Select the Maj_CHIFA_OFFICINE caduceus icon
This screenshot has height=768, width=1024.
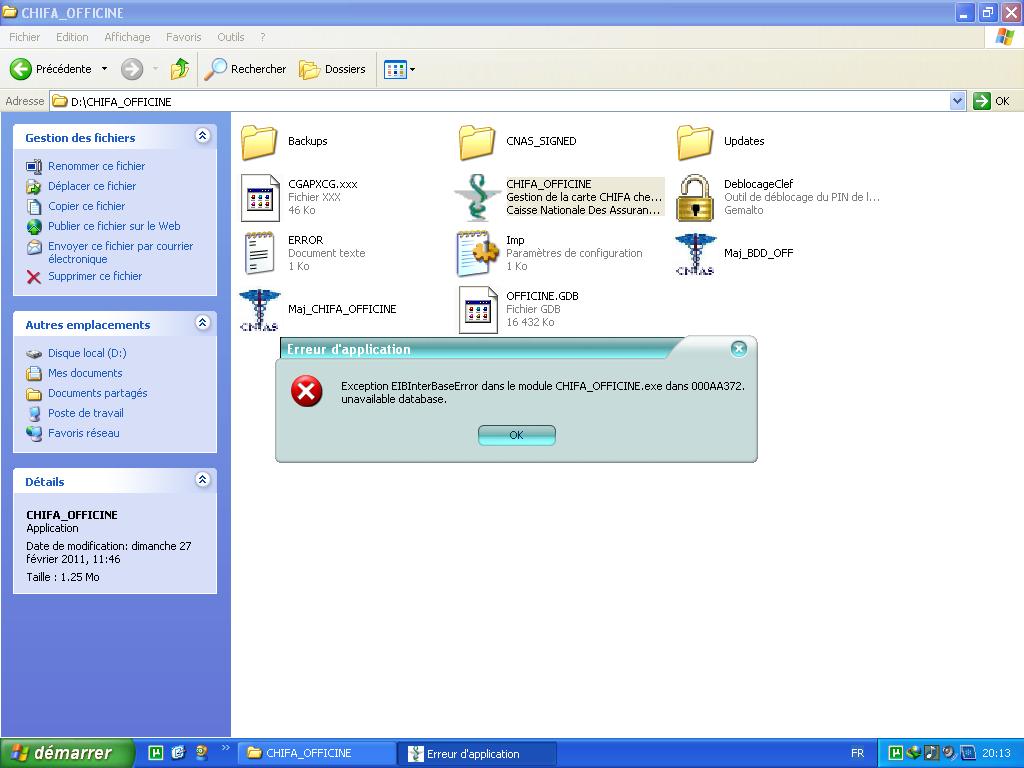tap(259, 310)
